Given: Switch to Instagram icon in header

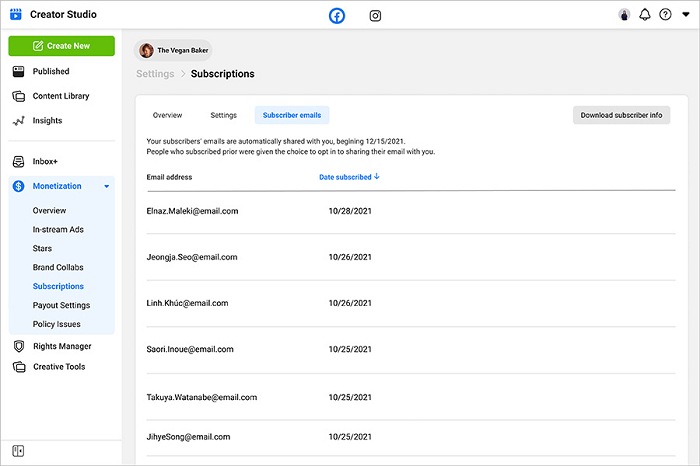Looking at the screenshot, I should pyautogui.click(x=375, y=15).
